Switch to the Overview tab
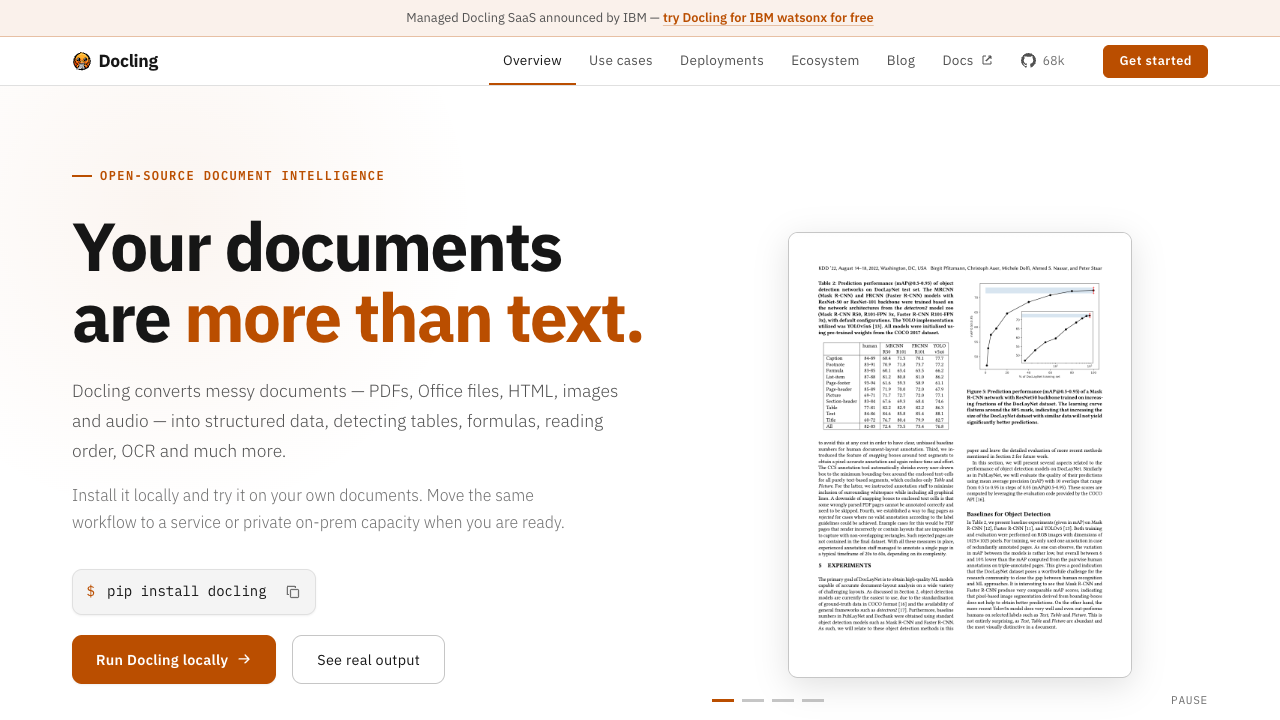 (x=532, y=61)
